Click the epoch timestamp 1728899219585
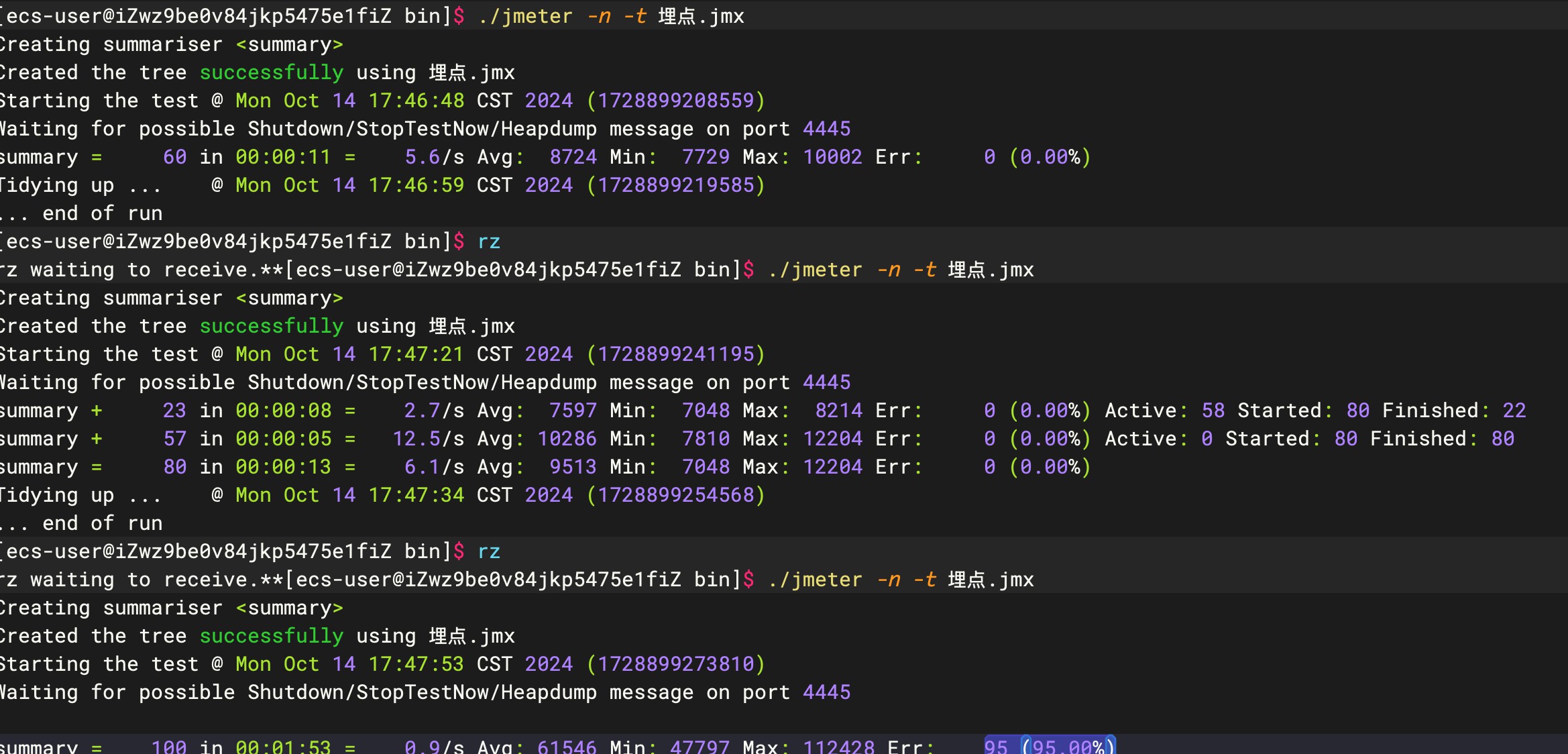This screenshot has width=1568, height=754. point(675,185)
